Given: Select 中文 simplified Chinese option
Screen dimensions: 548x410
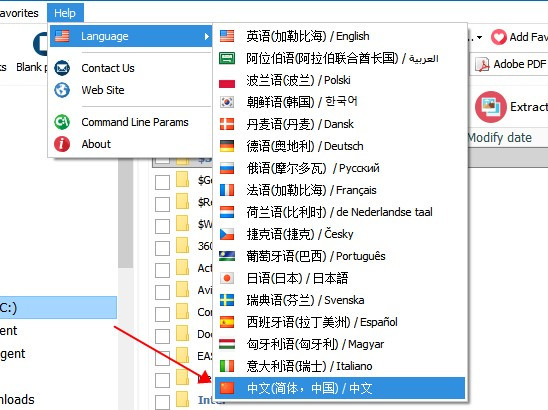Looking at the screenshot, I should tap(340, 388).
